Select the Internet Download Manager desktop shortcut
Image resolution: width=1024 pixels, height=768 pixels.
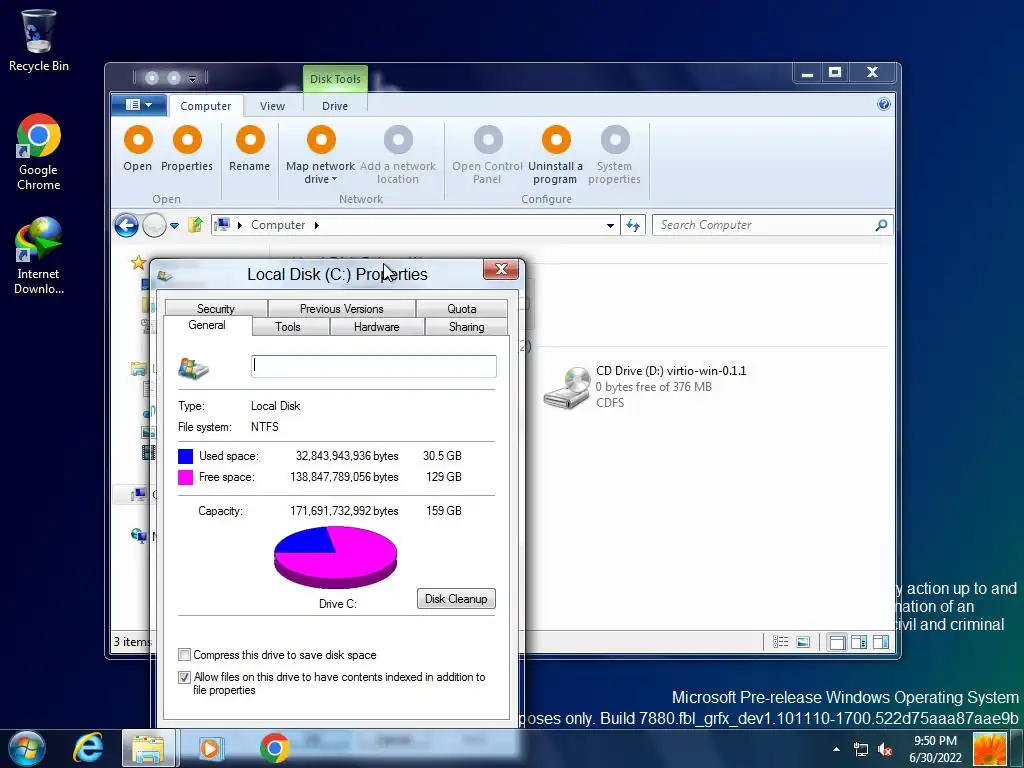(x=39, y=255)
